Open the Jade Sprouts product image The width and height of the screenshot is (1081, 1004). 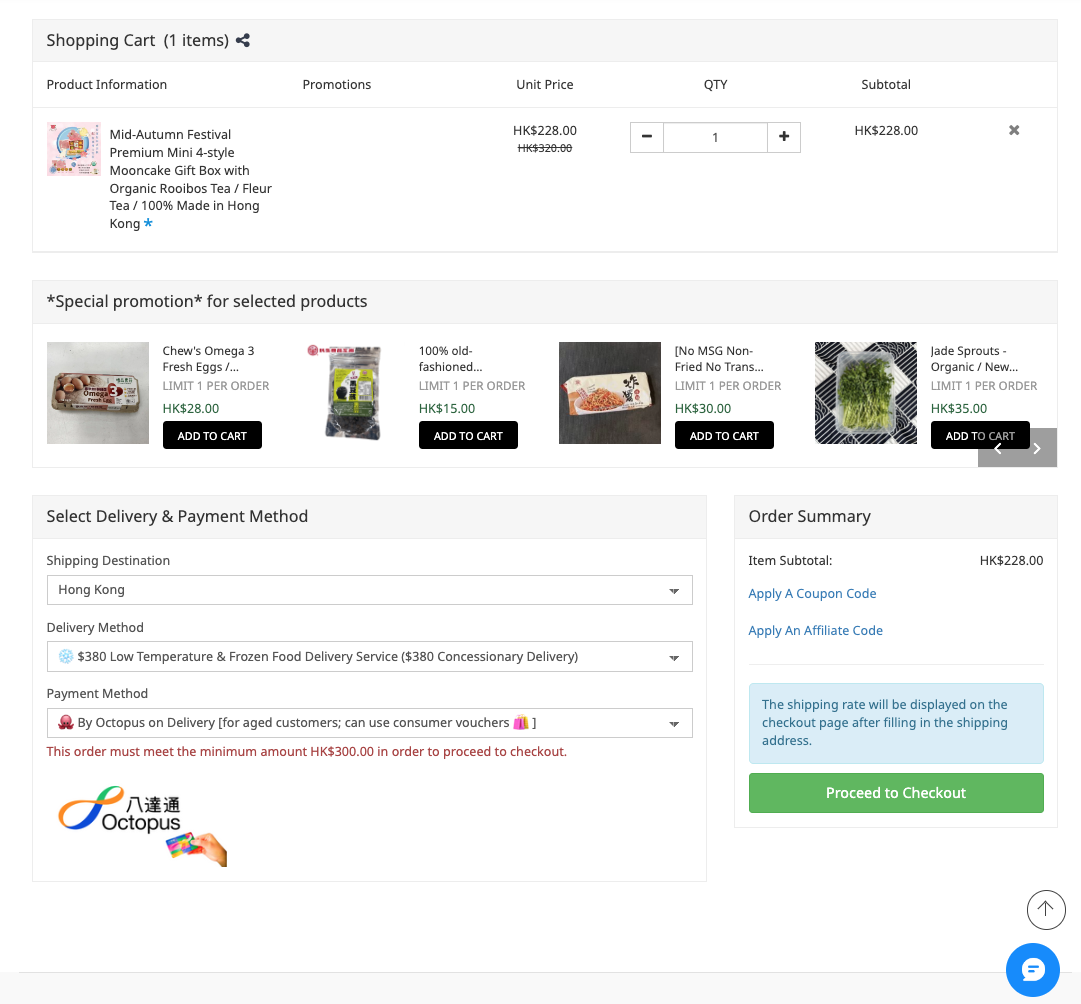pos(865,393)
